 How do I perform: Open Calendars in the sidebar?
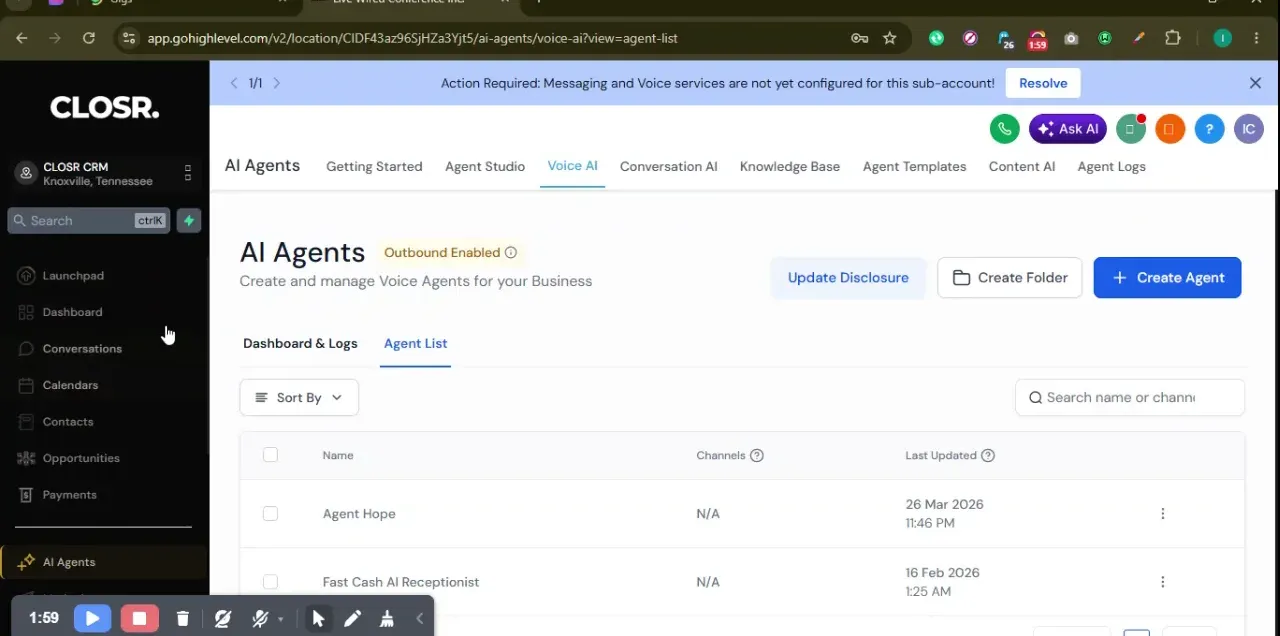(70, 385)
